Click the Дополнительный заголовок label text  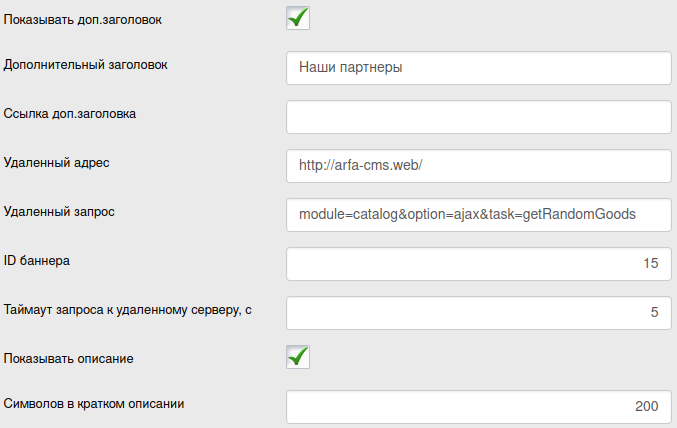(86, 65)
